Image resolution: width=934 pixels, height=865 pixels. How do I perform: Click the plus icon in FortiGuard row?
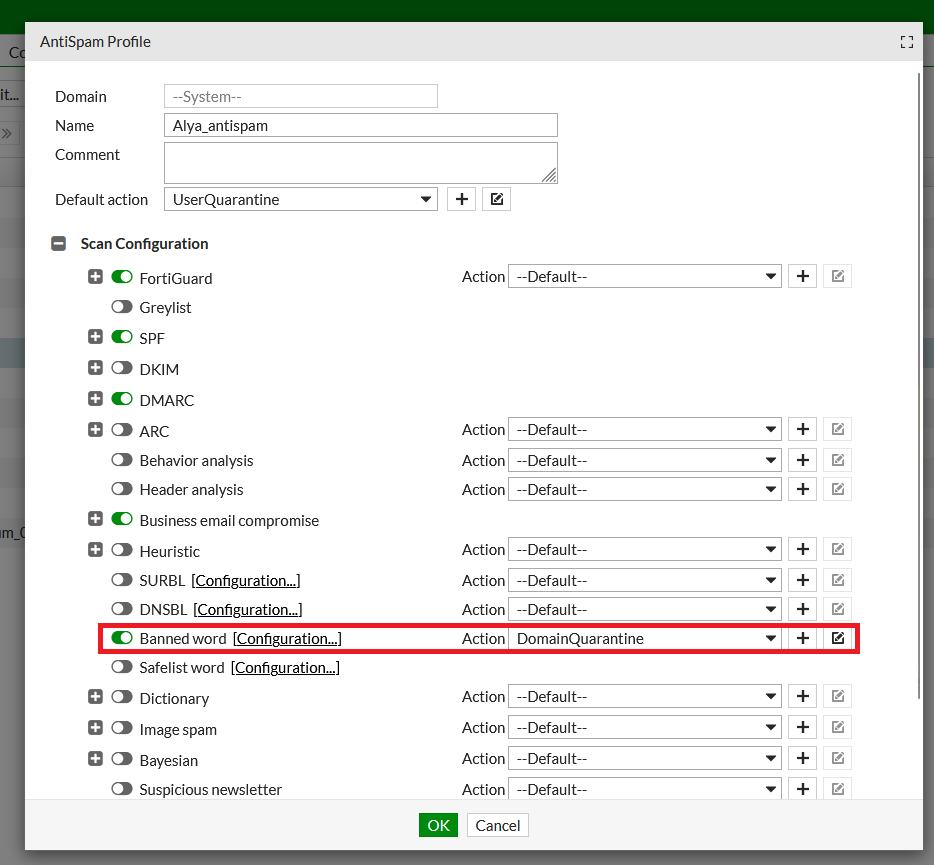[x=802, y=277]
